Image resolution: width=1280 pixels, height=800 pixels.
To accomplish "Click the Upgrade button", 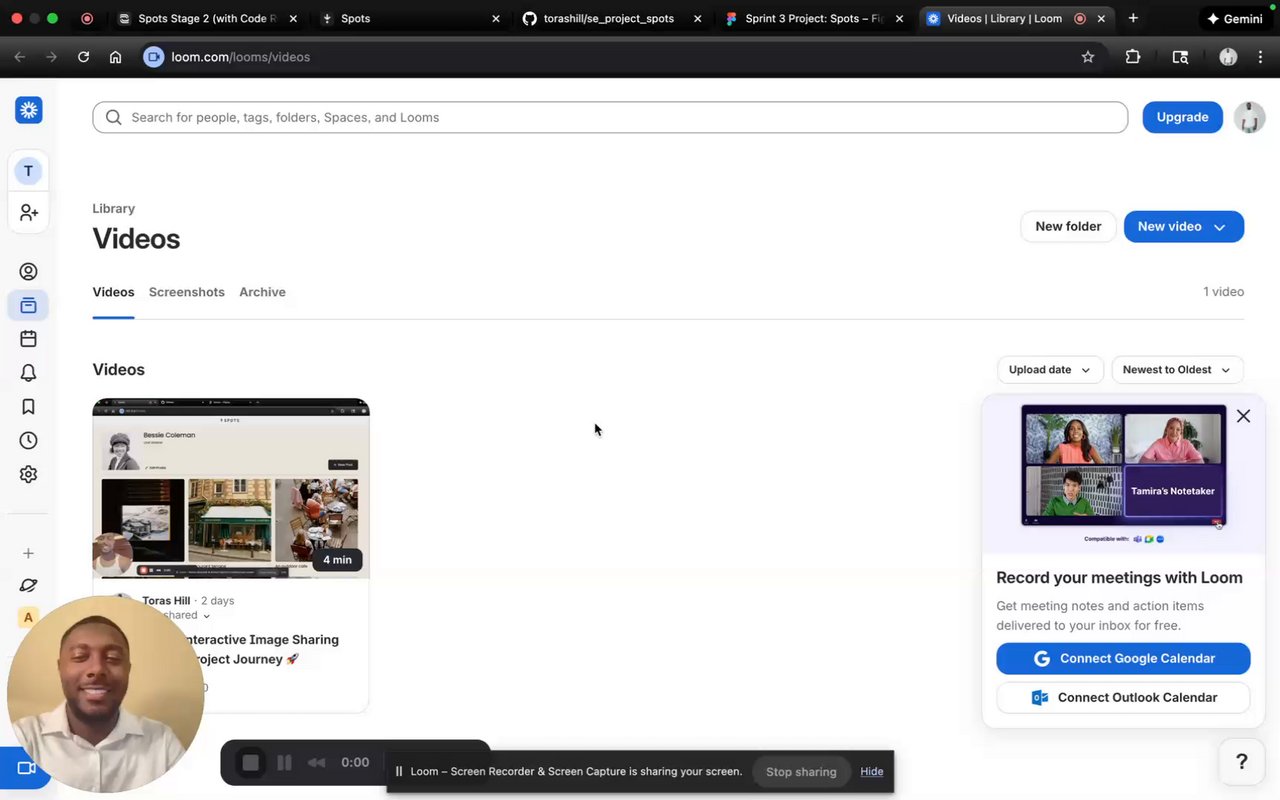I will [x=1182, y=117].
